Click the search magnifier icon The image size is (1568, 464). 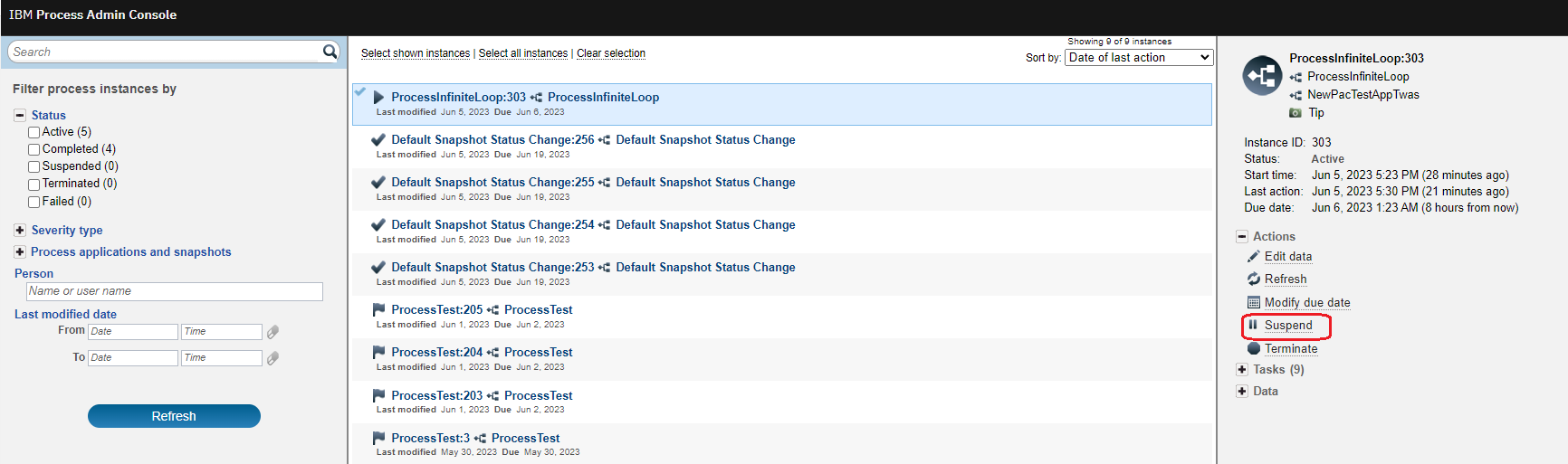tap(330, 52)
